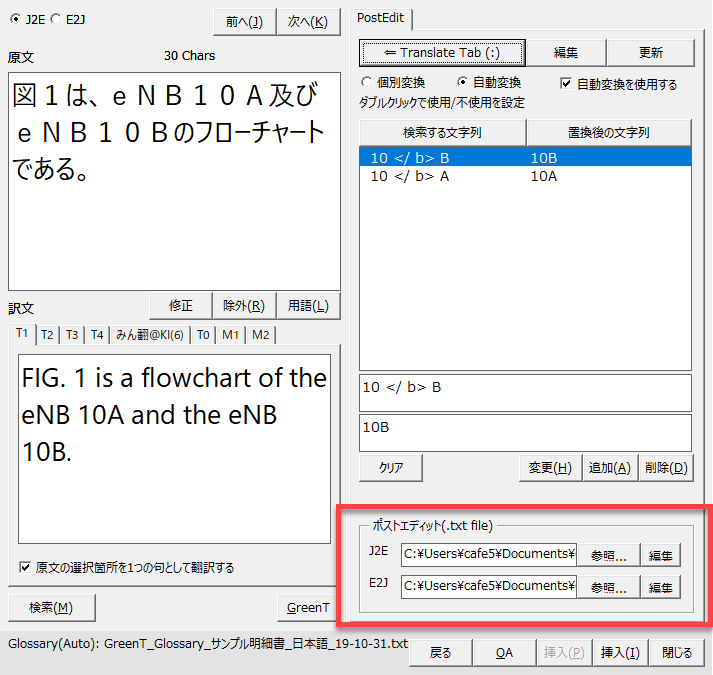Choose the 個別変換 radio option

[367, 83]
